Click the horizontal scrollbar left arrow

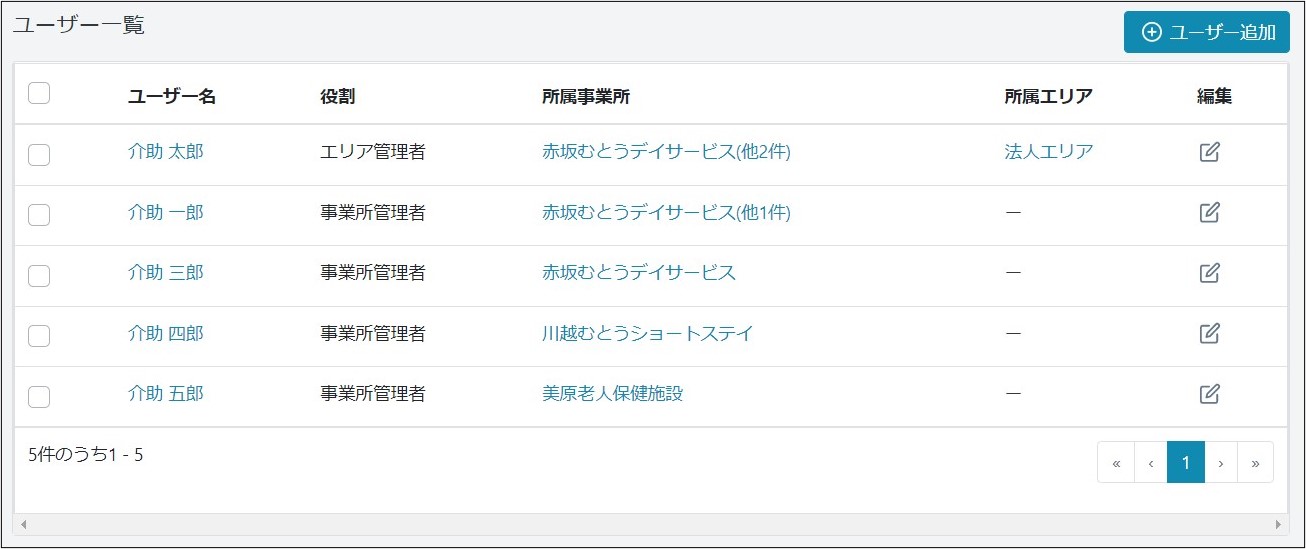(23, 524)
